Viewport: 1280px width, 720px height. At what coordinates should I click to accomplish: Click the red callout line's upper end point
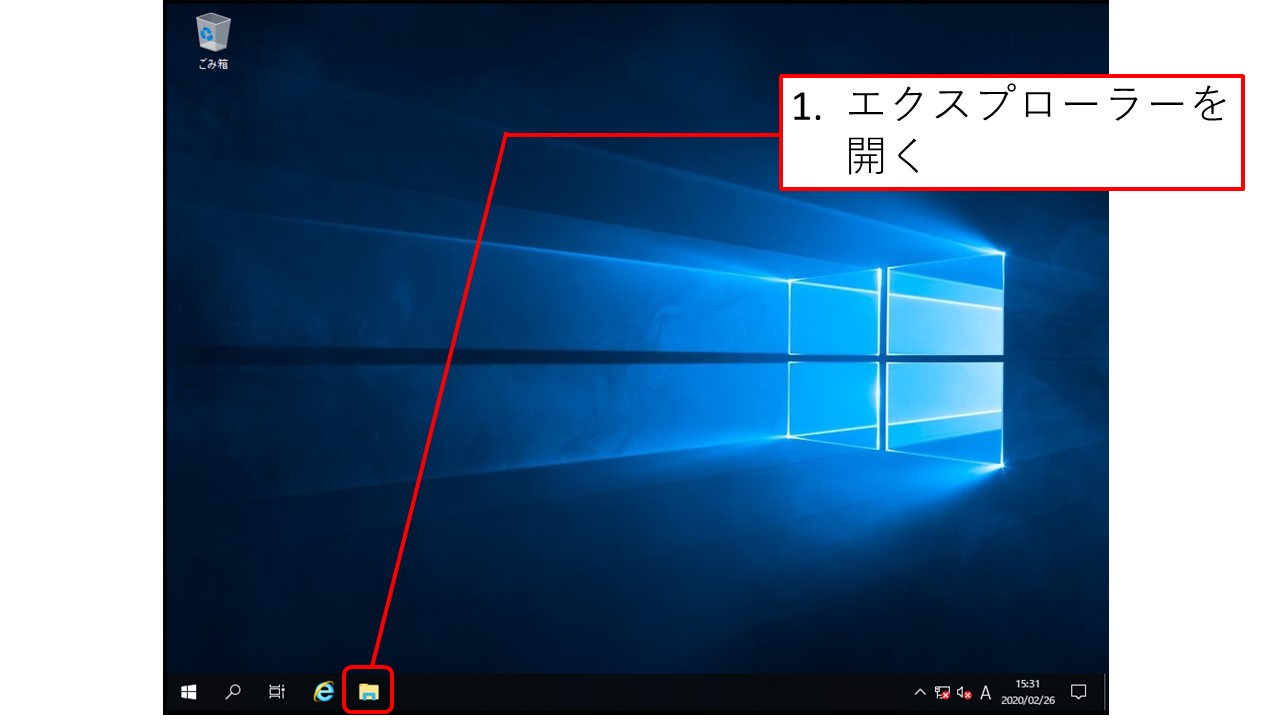click(508, 134)
